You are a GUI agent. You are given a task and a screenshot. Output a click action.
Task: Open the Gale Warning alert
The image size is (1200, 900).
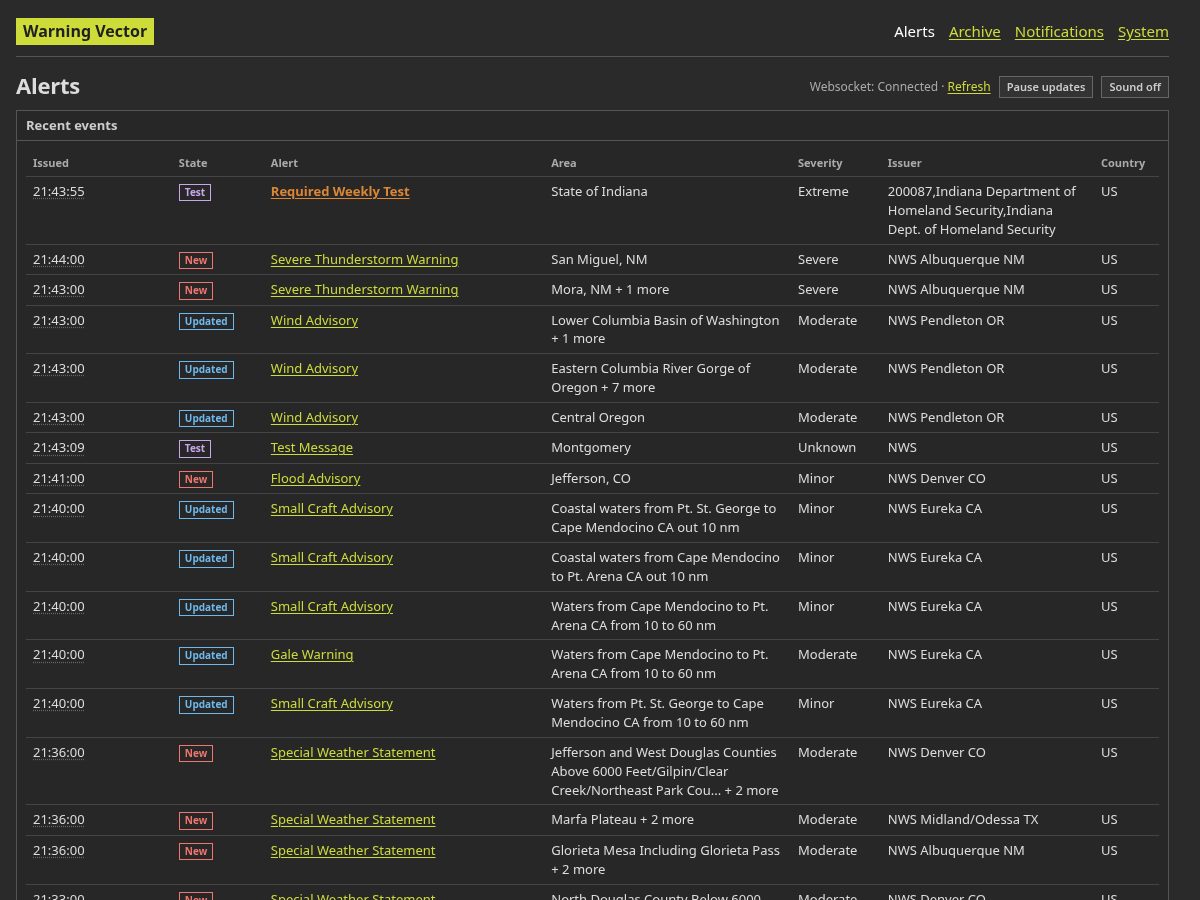point(312,655)
